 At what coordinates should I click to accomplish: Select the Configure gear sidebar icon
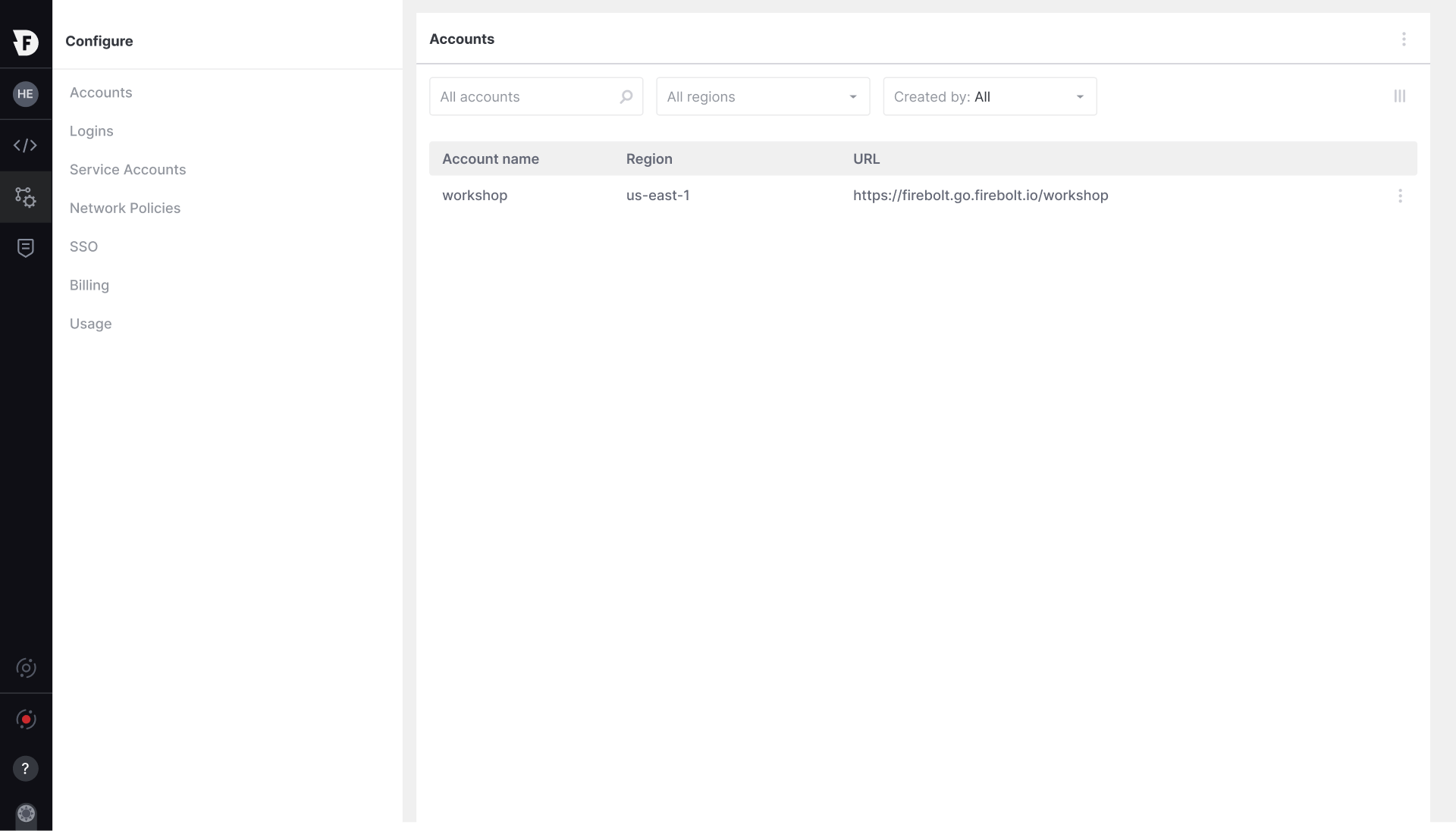[x=26, y=197]
